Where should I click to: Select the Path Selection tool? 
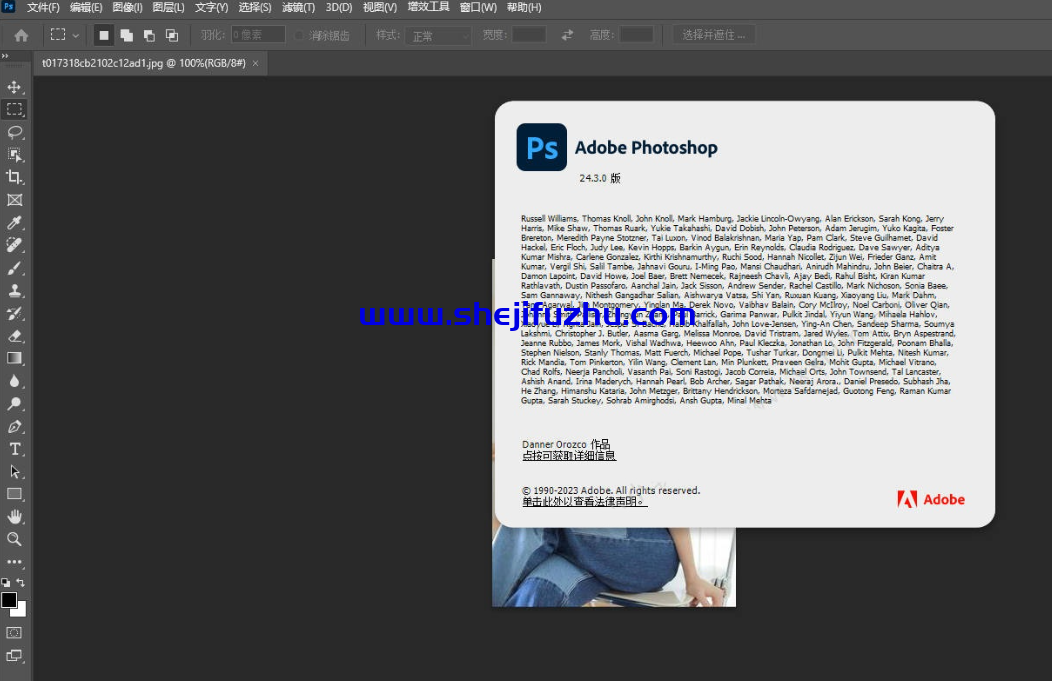pos(14,472)
